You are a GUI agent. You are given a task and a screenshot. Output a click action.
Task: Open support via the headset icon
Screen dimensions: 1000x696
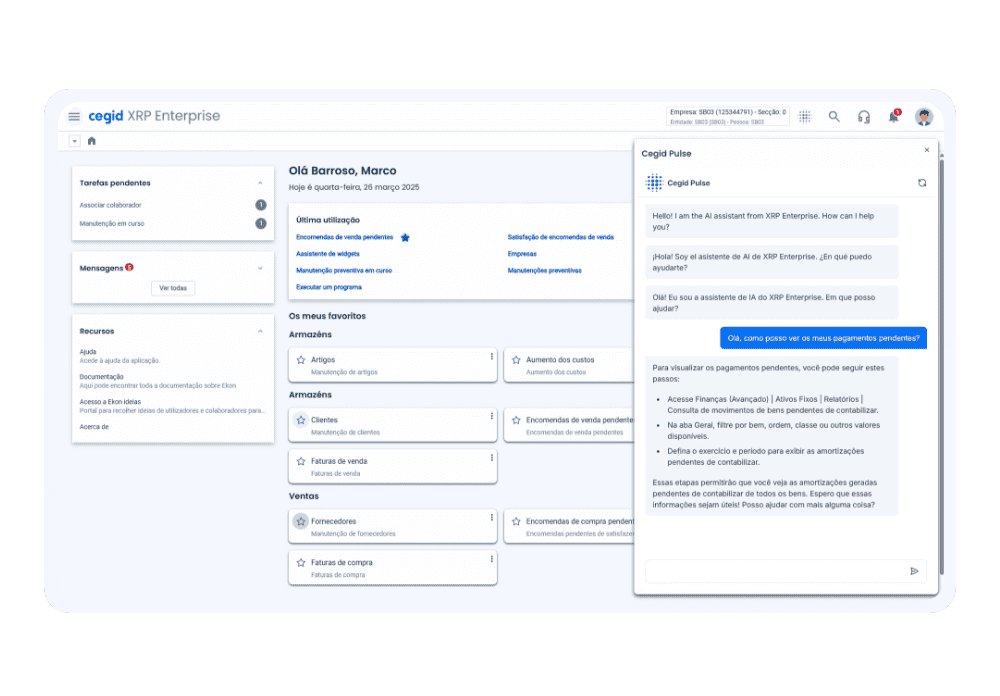point(864,117)
